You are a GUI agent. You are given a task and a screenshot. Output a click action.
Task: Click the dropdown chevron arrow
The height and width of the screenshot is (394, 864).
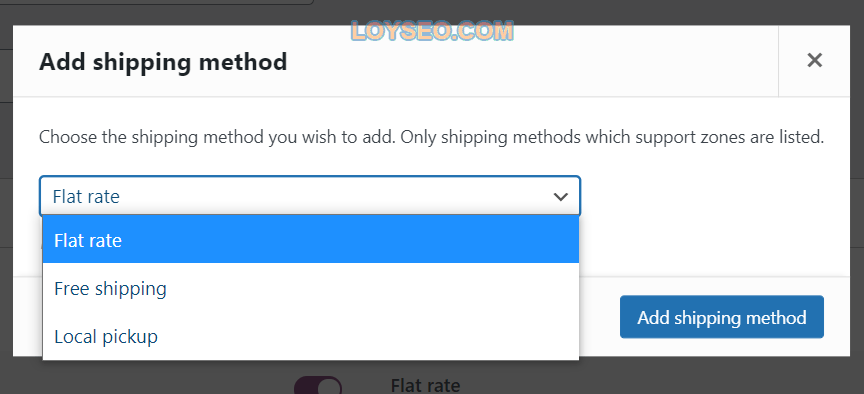tap(560, 196)
